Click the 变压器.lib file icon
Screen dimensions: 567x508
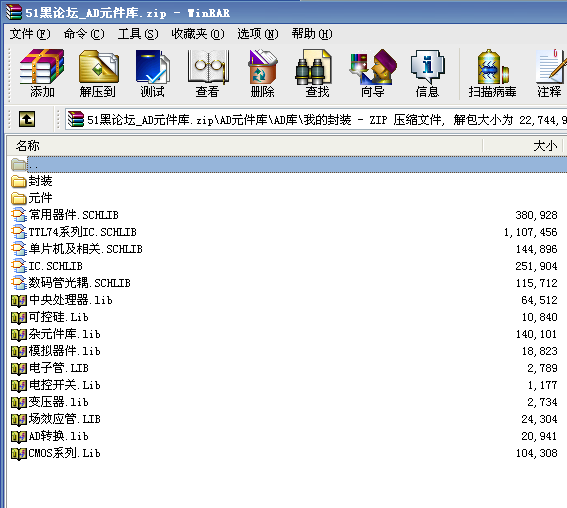(x=19, y=402)
